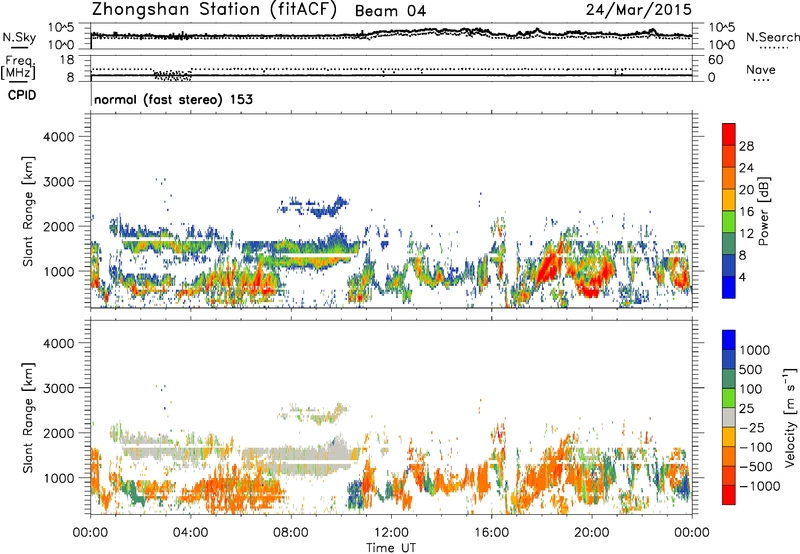Click the velocity colorbar value '1000'
The width and height of the screenshot is (800, 554).
click(755, 350)
